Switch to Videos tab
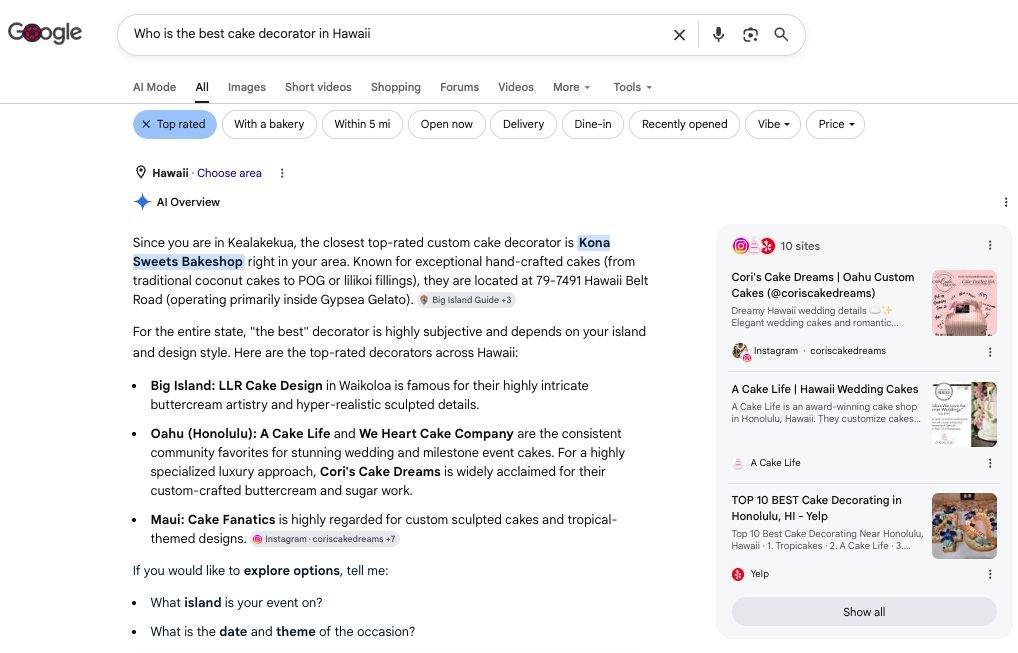Screen dimensions: 1018x653 coord(515,87)
